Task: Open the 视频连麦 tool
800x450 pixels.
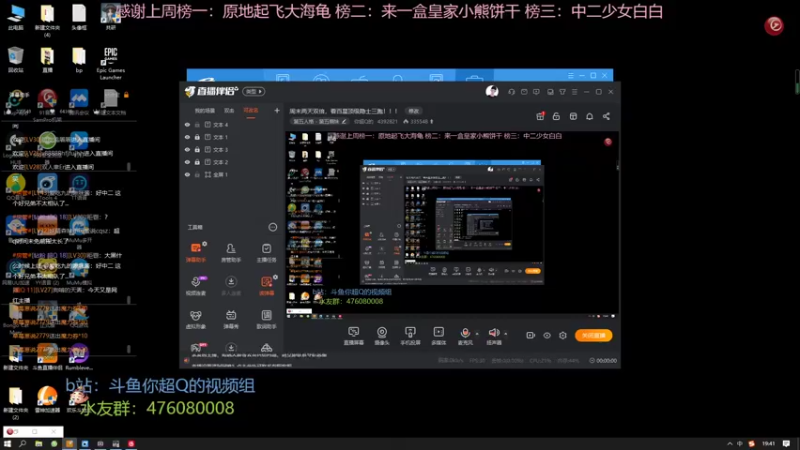Action: click(x=196, y=286)
